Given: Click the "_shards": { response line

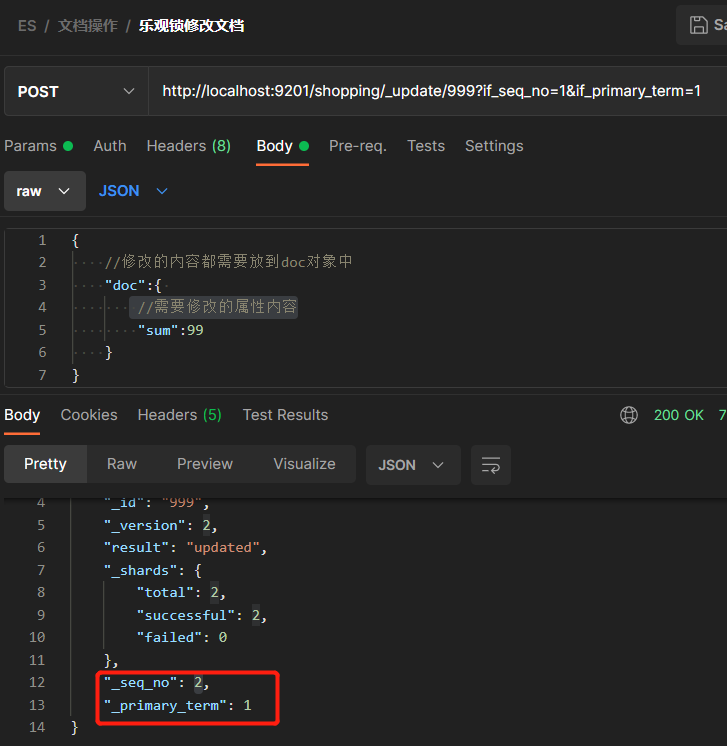Looking at the screenshot, I should 153,570.
